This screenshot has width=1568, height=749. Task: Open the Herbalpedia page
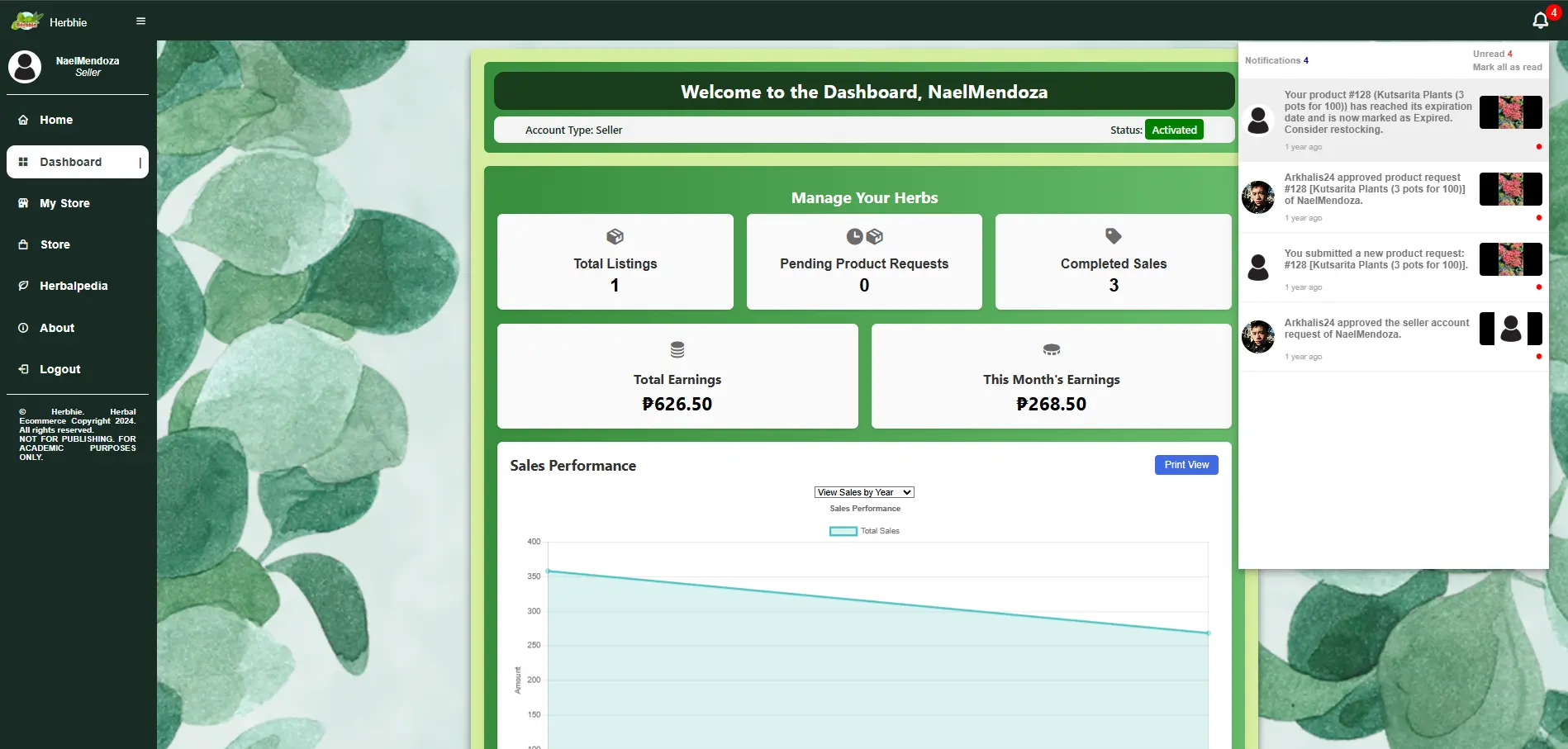[x=78, y=286]
